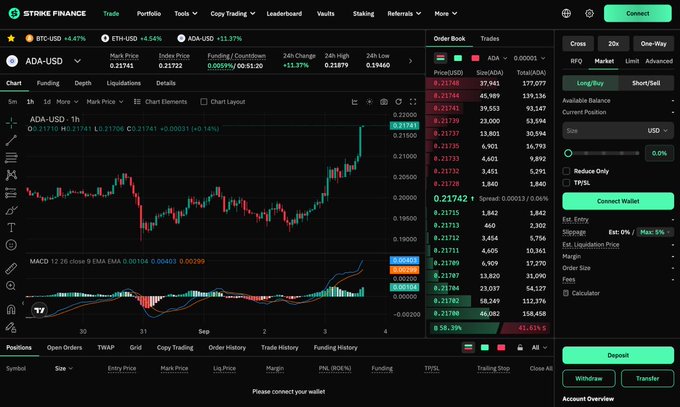
Task: Select the trend line drawing tool
Action: [x=11, y=140]
